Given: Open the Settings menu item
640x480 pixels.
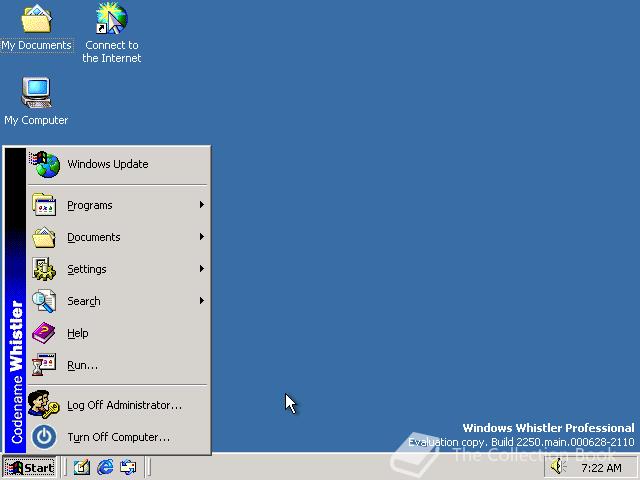Looking at the screenshot, I should 118,269.
